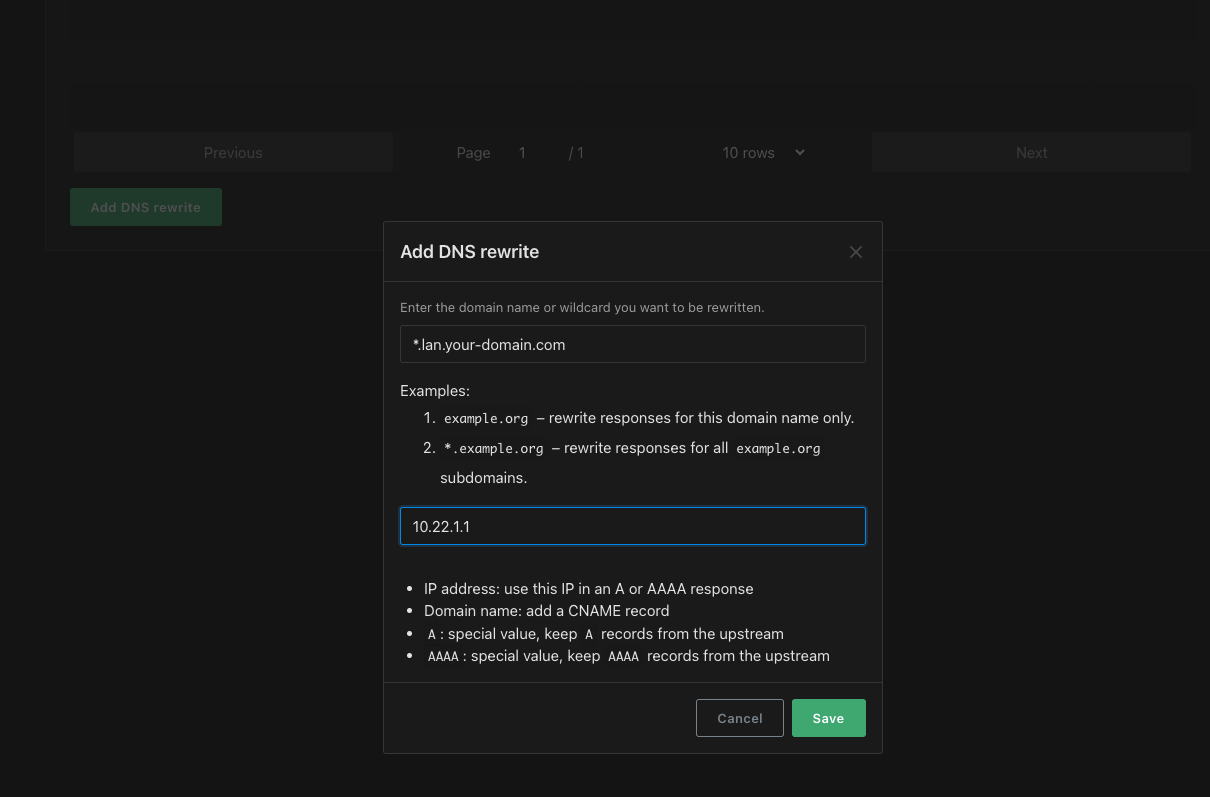Click the domain name field containing *.lan.your-domain.com
Image resolution: width=1210 pixels, height=797 pixels.
point(632,344)
